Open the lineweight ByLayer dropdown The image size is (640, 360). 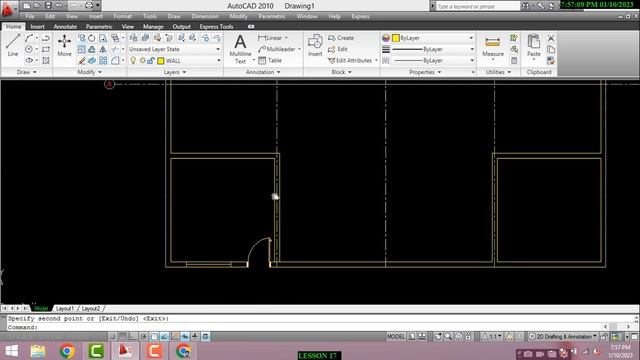[x=433, y=49]
